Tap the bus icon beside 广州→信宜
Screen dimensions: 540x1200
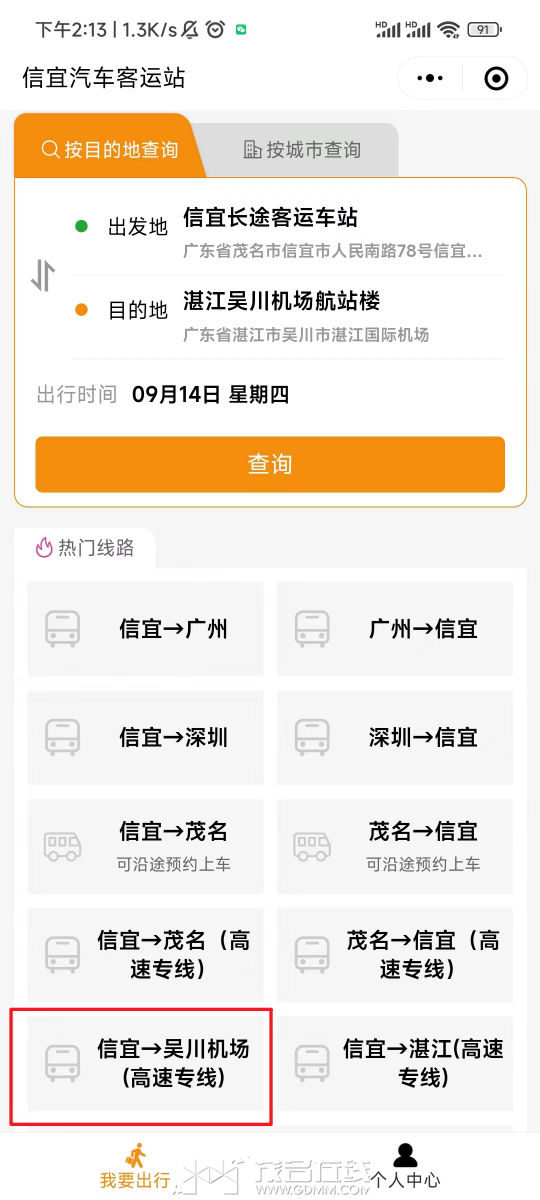[312, 629]
